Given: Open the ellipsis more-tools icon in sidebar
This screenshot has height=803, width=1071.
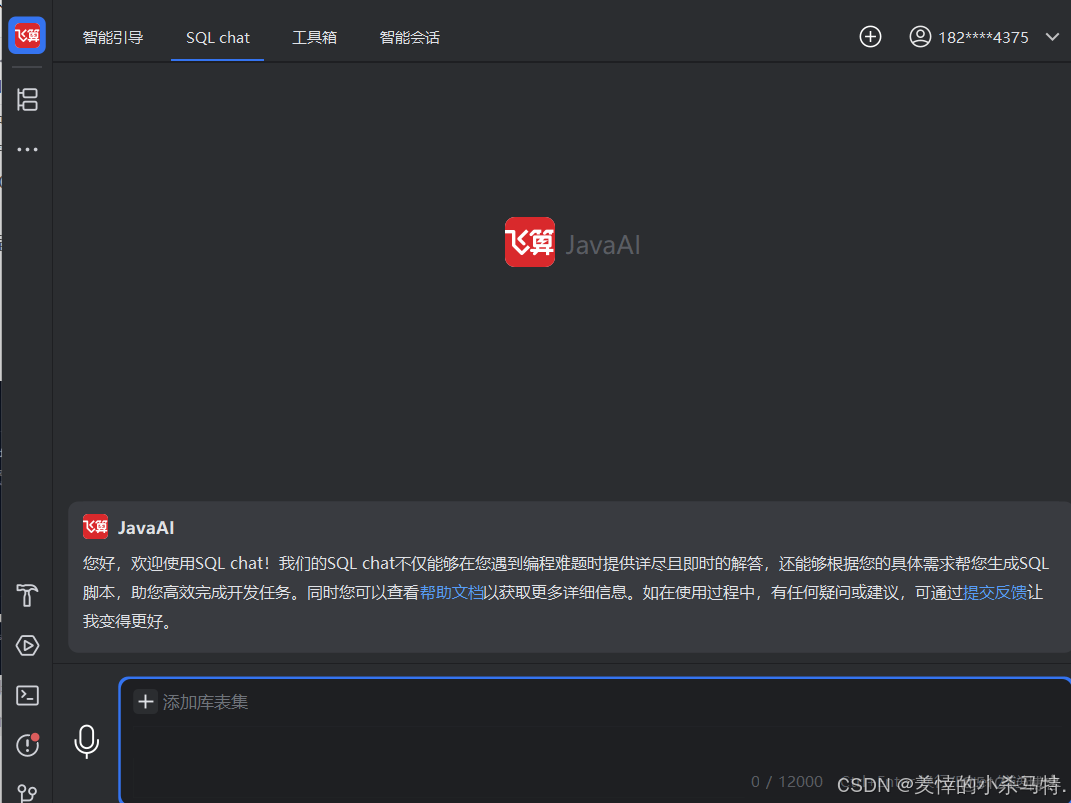Looking at the screenshot, I should [27, 149].
